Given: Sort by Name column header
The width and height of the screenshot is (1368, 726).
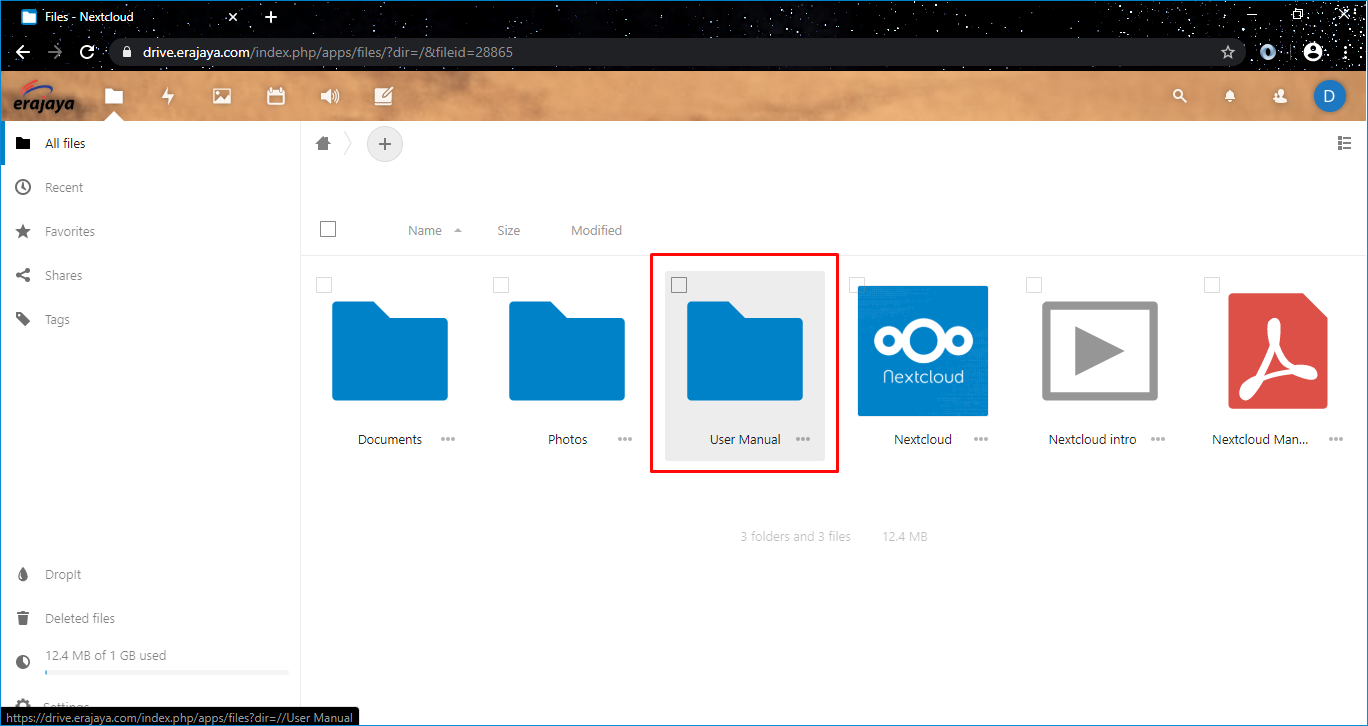Looking at the screenshot, I should [x=425, y=230].
